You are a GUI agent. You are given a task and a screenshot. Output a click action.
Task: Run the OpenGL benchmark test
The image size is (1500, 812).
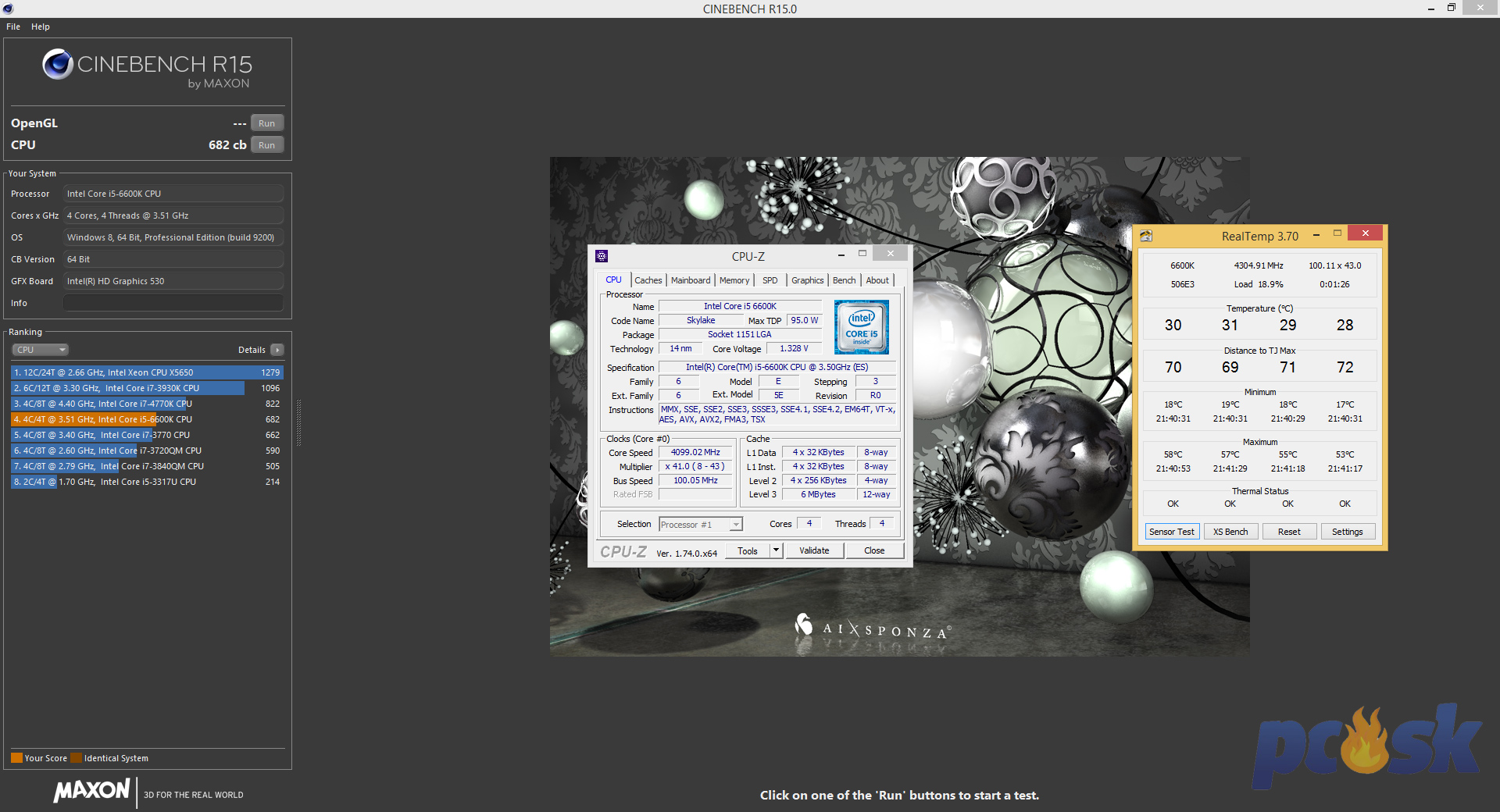(x=266, y=123)
